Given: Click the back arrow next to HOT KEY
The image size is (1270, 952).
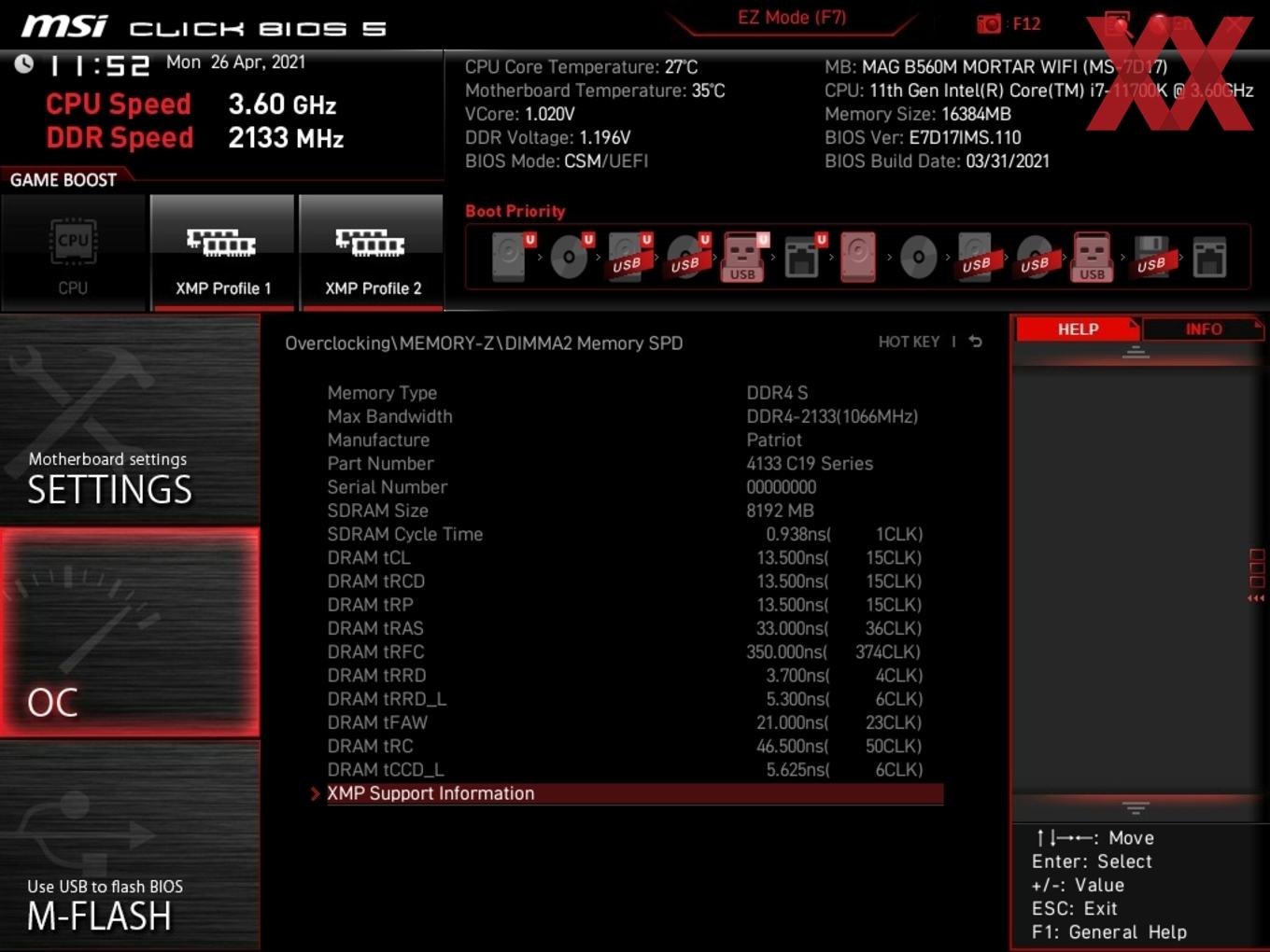Looking at the screenshot, I should (x=975, y=342).
